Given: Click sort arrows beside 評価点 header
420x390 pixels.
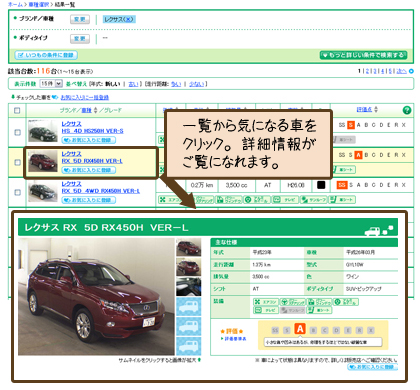Looking at the screenshot, I should point(376,109).
